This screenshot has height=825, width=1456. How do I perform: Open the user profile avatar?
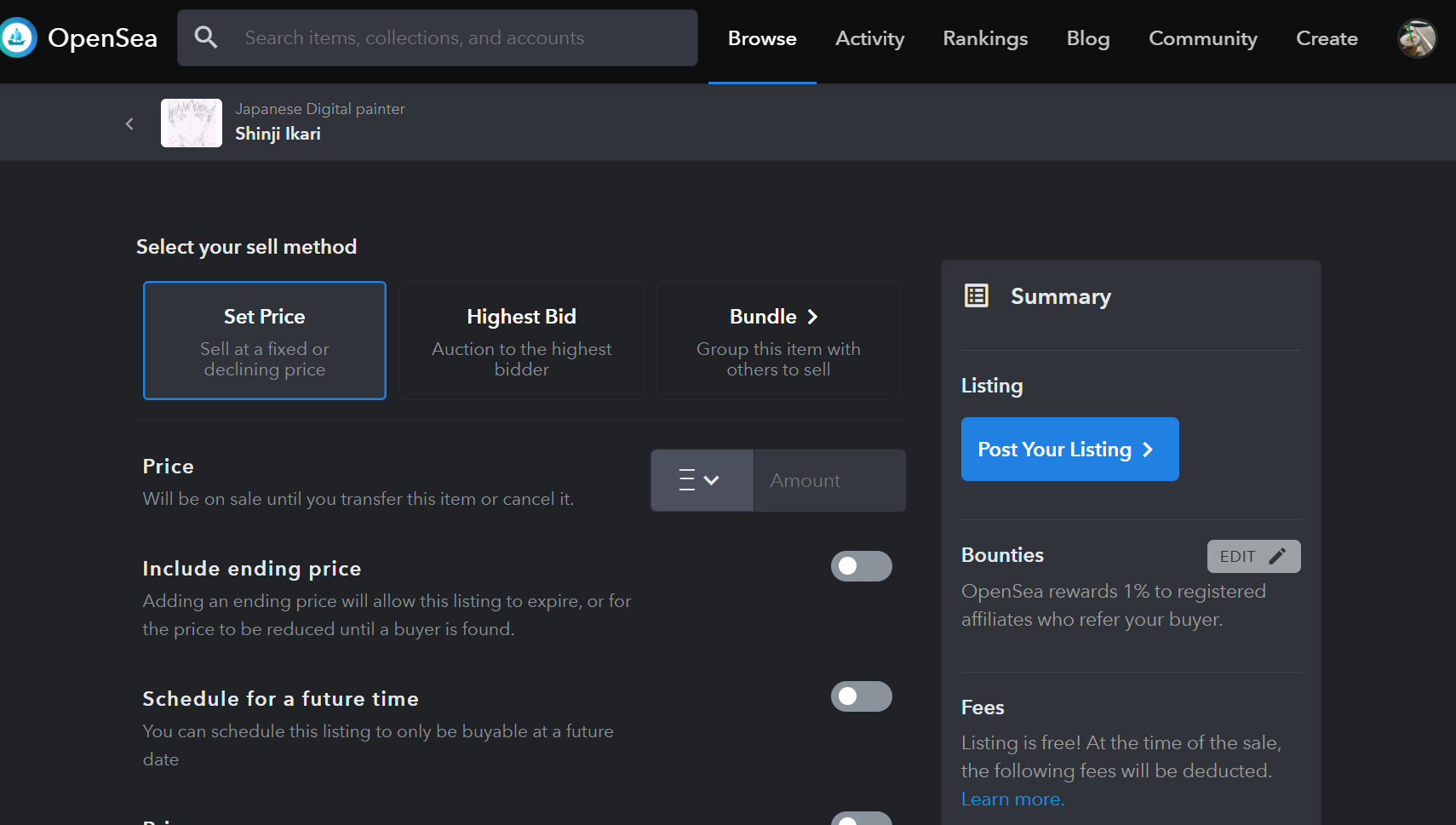pyautogui.click(x=1417, y=38)
